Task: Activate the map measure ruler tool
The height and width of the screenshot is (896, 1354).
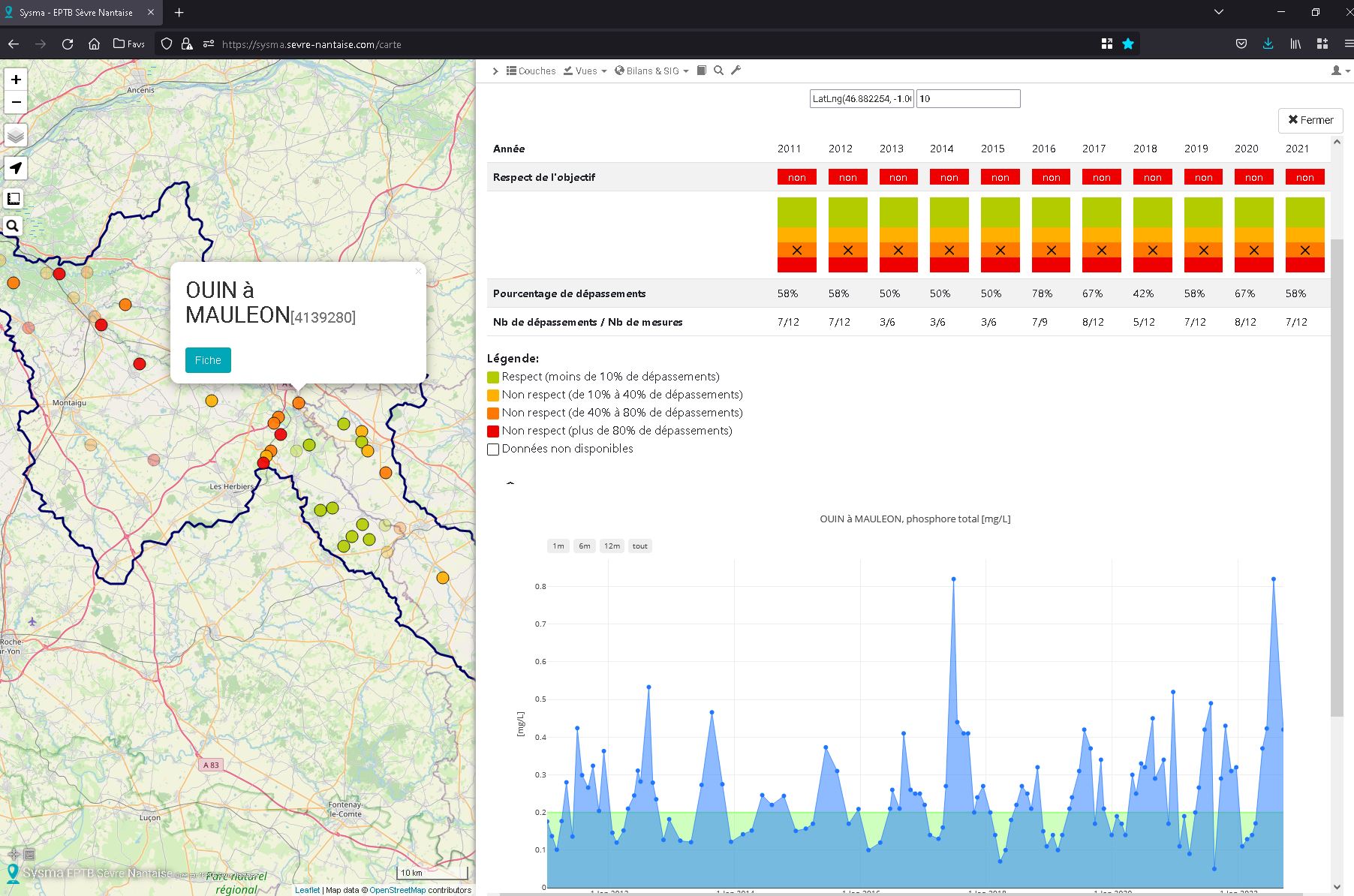Action: [14, 199]
